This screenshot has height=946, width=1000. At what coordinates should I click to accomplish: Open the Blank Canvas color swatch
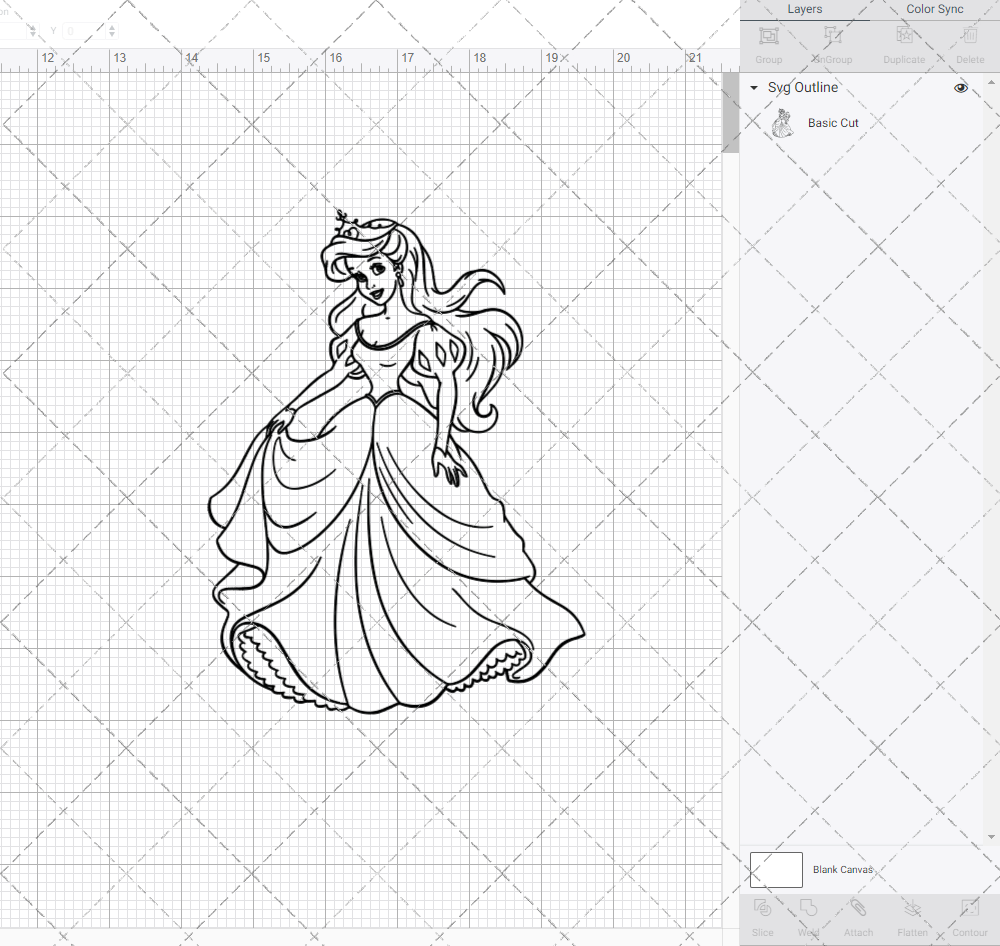click(x=776, y=869)
